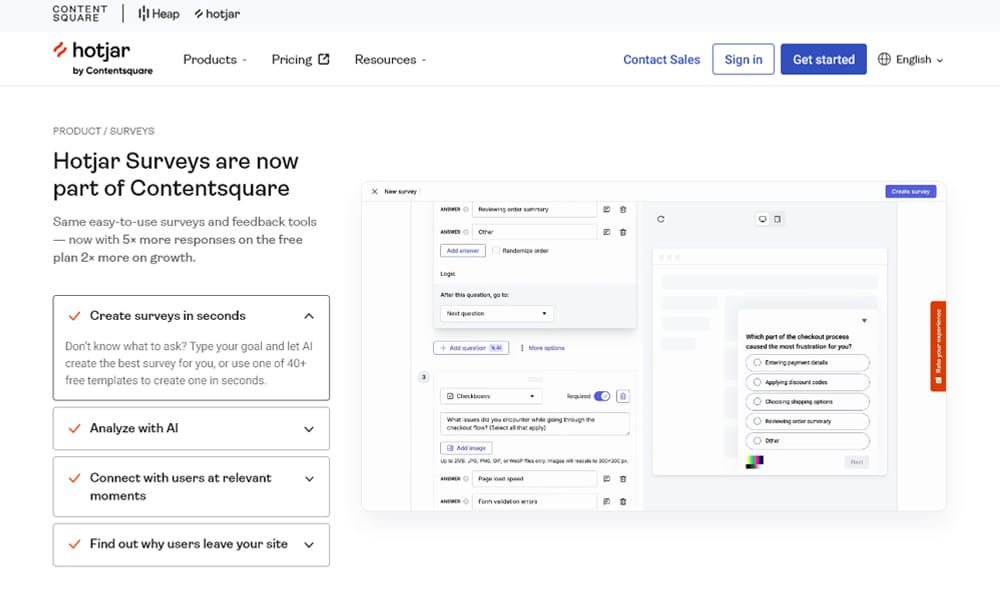Open the Products menu
The image size is (1000, 600).
(212, 59)
